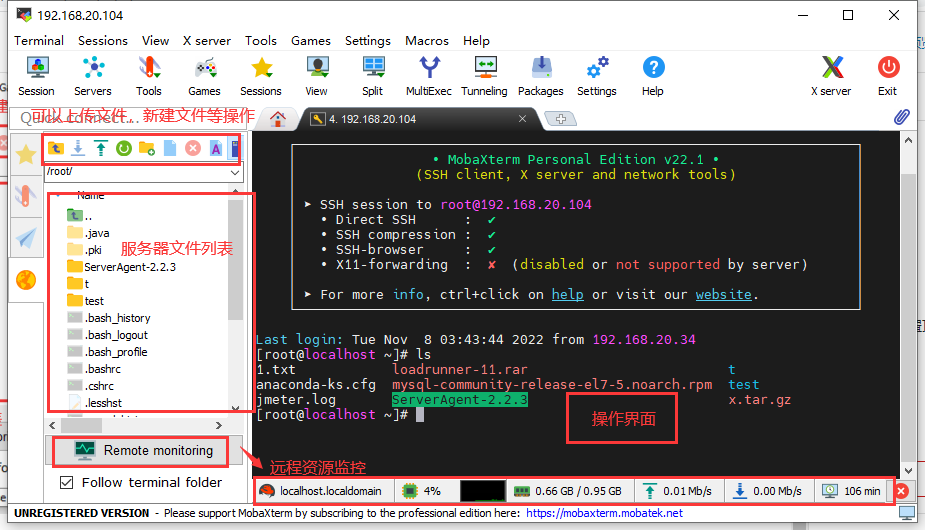The width and height of the screenshot is (925, 530).
Task: Launch the MultiExec tool
Action: point(429,76)
